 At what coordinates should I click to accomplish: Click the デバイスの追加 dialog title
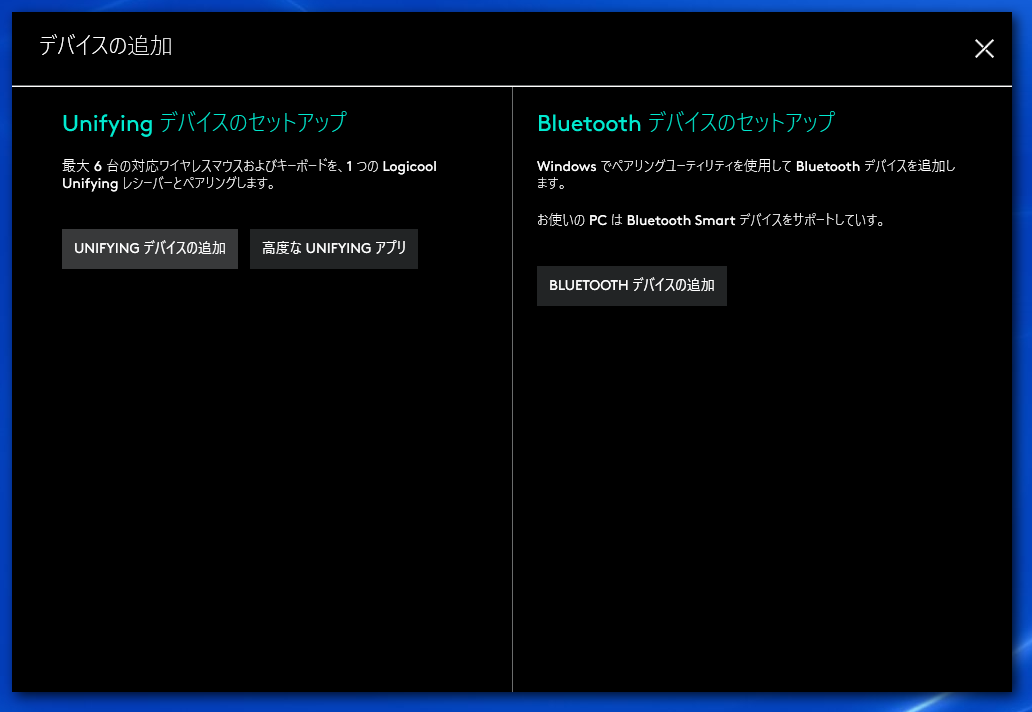[105, 46]
